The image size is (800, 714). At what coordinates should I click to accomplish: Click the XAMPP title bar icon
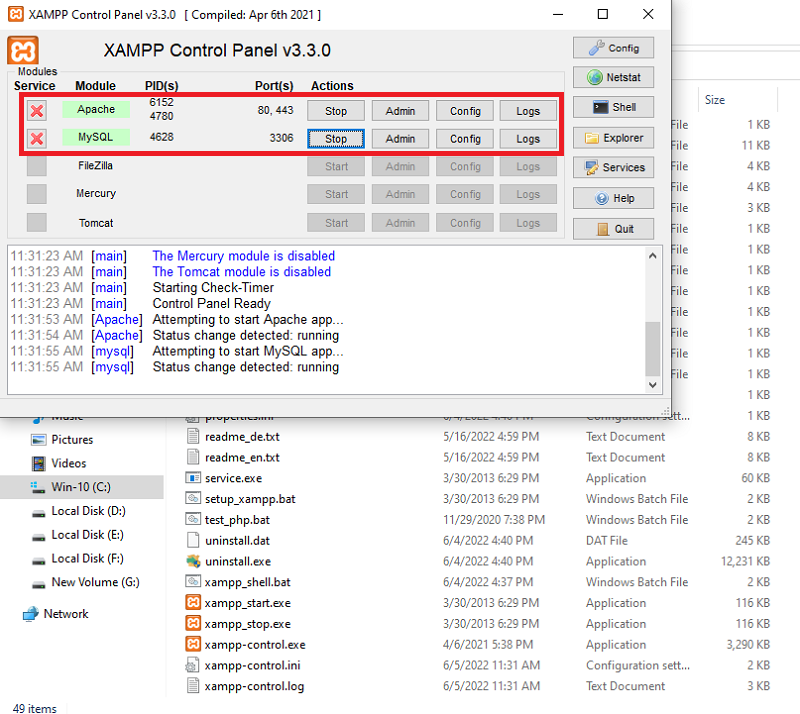pyautogui.click(x=16, y=14)
